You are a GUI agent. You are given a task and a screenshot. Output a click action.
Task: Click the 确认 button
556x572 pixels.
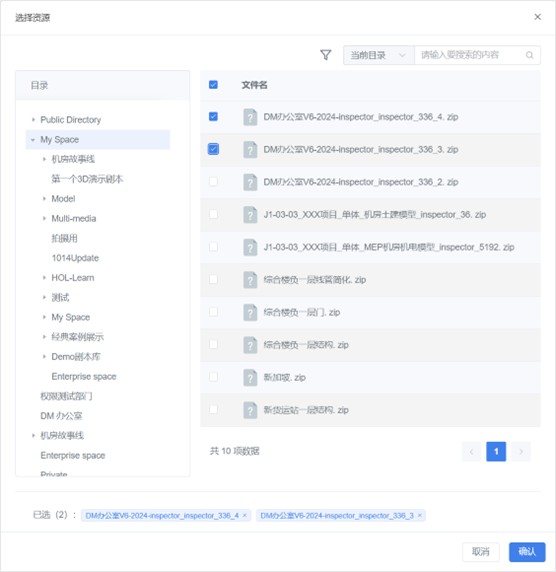coord(527,552)
